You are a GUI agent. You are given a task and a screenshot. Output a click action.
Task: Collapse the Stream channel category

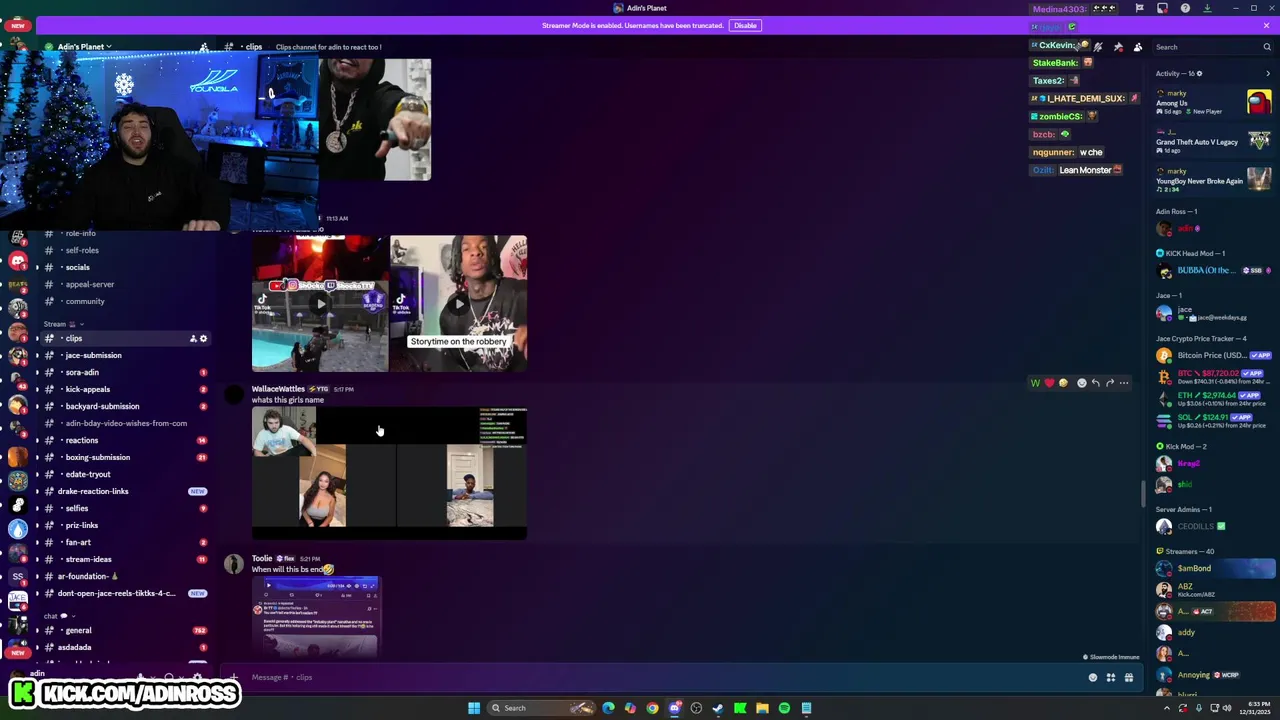(x=62, y=324)
